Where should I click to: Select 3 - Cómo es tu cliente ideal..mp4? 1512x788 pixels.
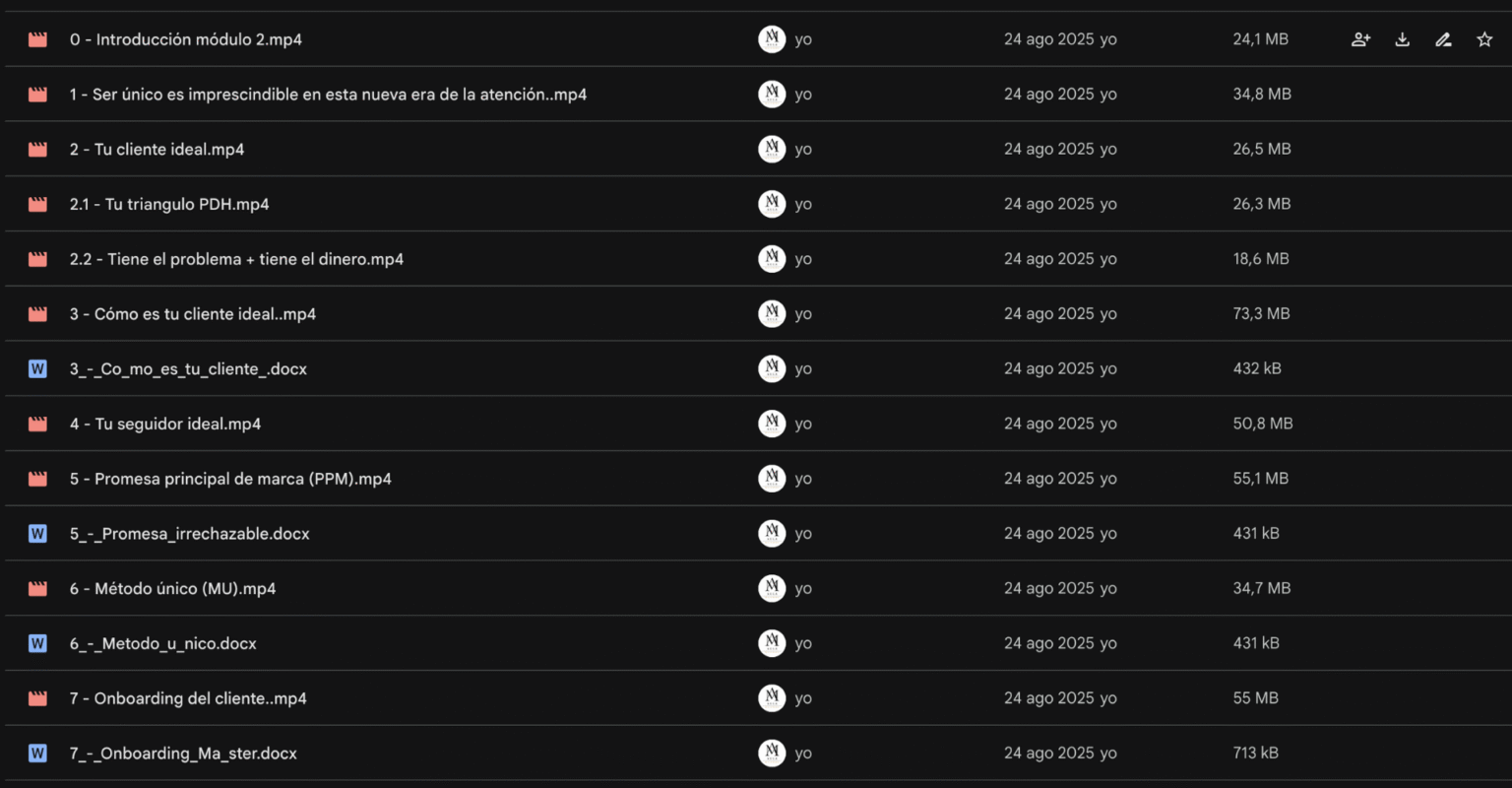click(193, 314)
